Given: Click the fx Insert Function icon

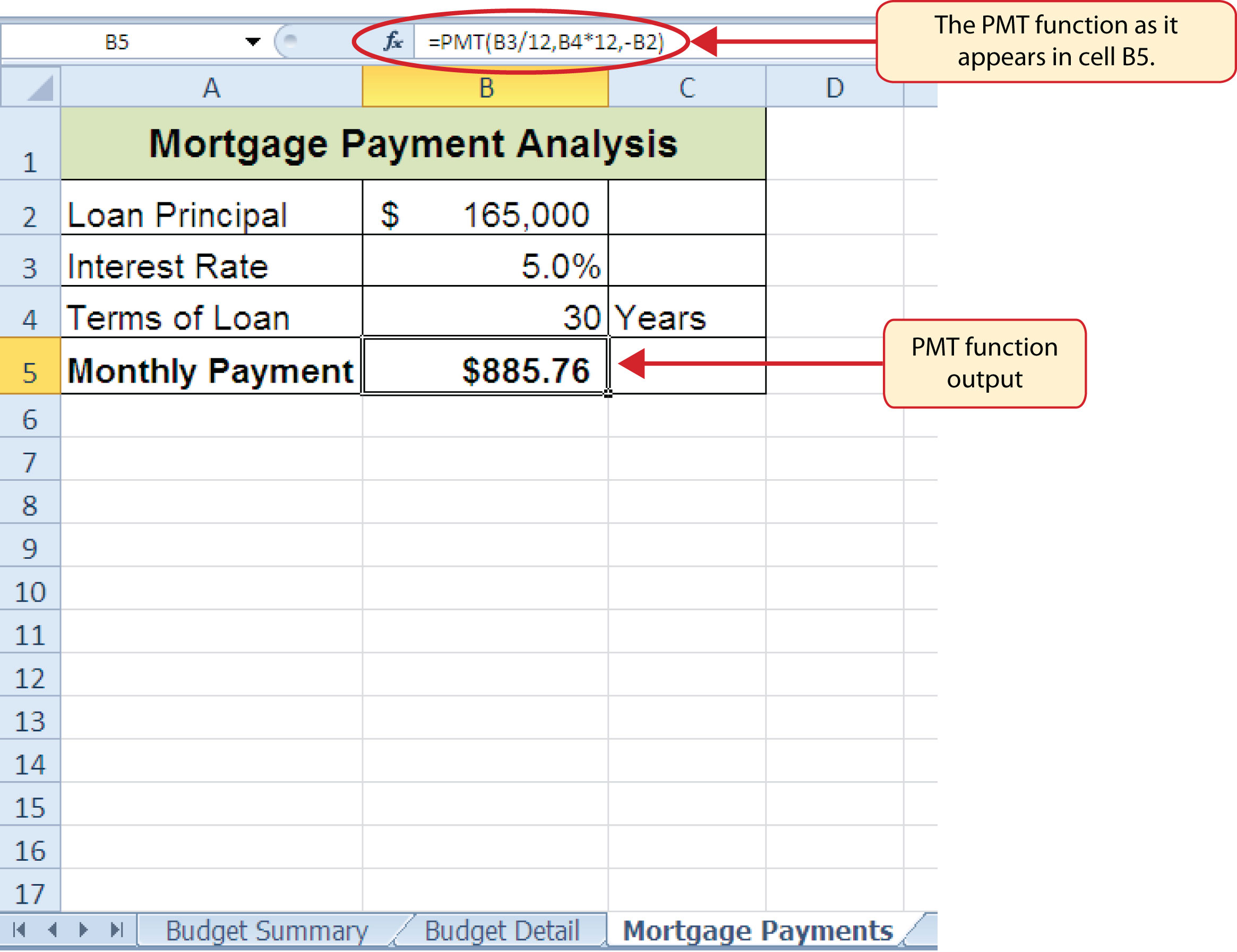Looking at the screenshot, I should pyautogui.click(x=392, y=41).
